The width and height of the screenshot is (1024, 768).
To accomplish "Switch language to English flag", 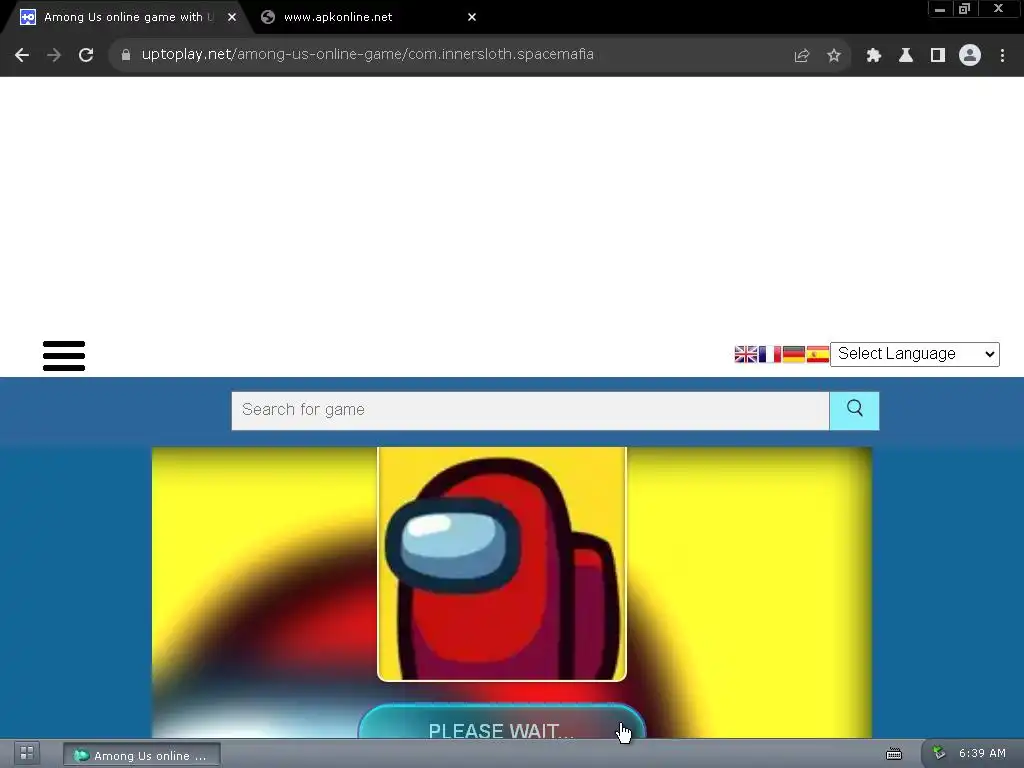I will [x=746, y=354].
